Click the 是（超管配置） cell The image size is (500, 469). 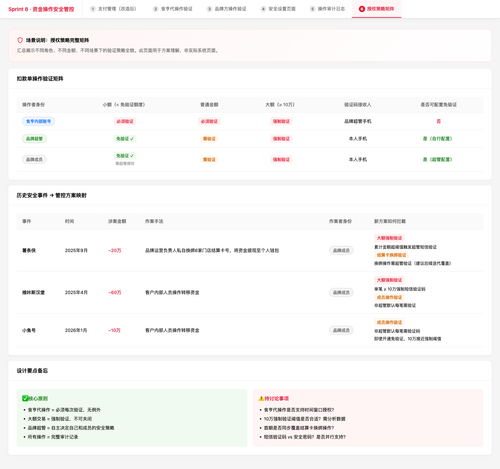(x=438, y=159)
